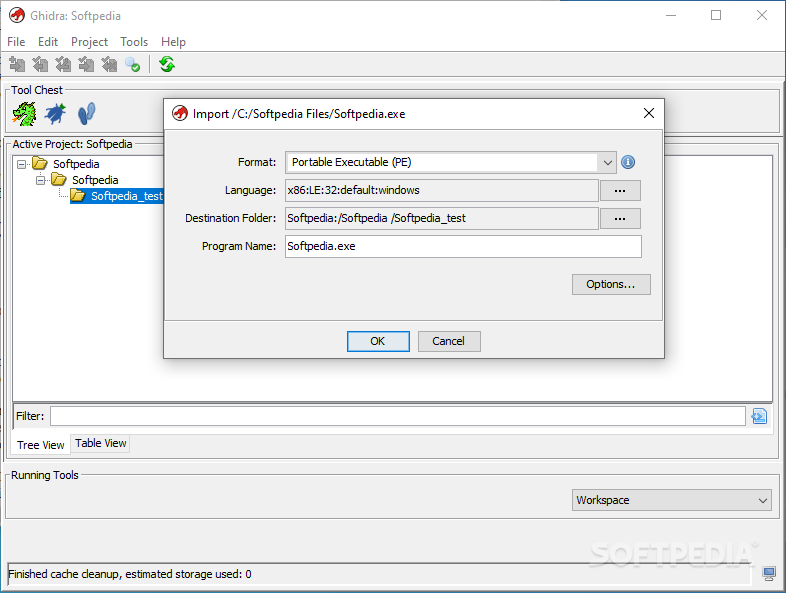Image resolution: width=786 pixels, height=593 pixels.
Task: Open the Edit menu
Action: pyautogui.click(x=48, y=42)
